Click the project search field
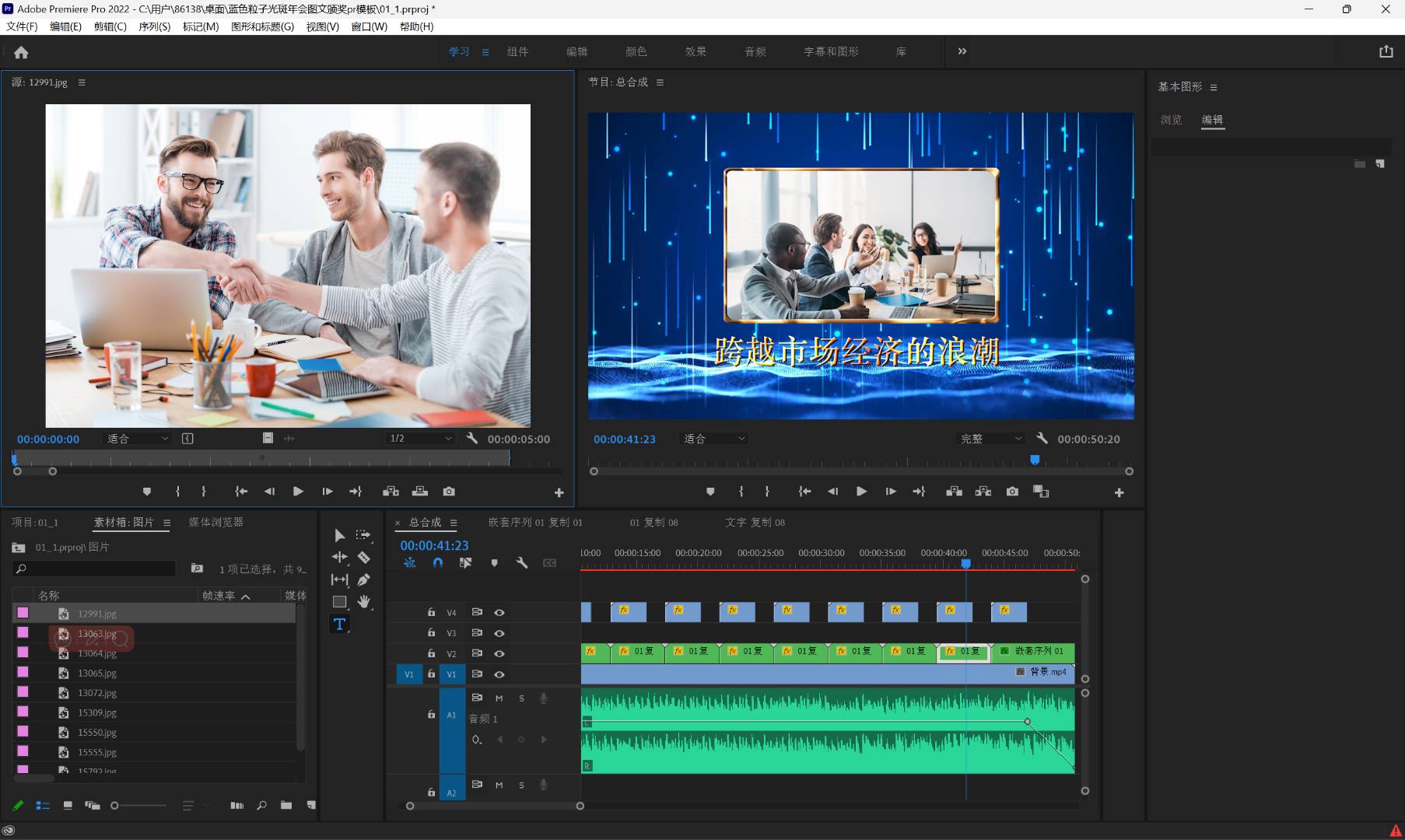 94,569
